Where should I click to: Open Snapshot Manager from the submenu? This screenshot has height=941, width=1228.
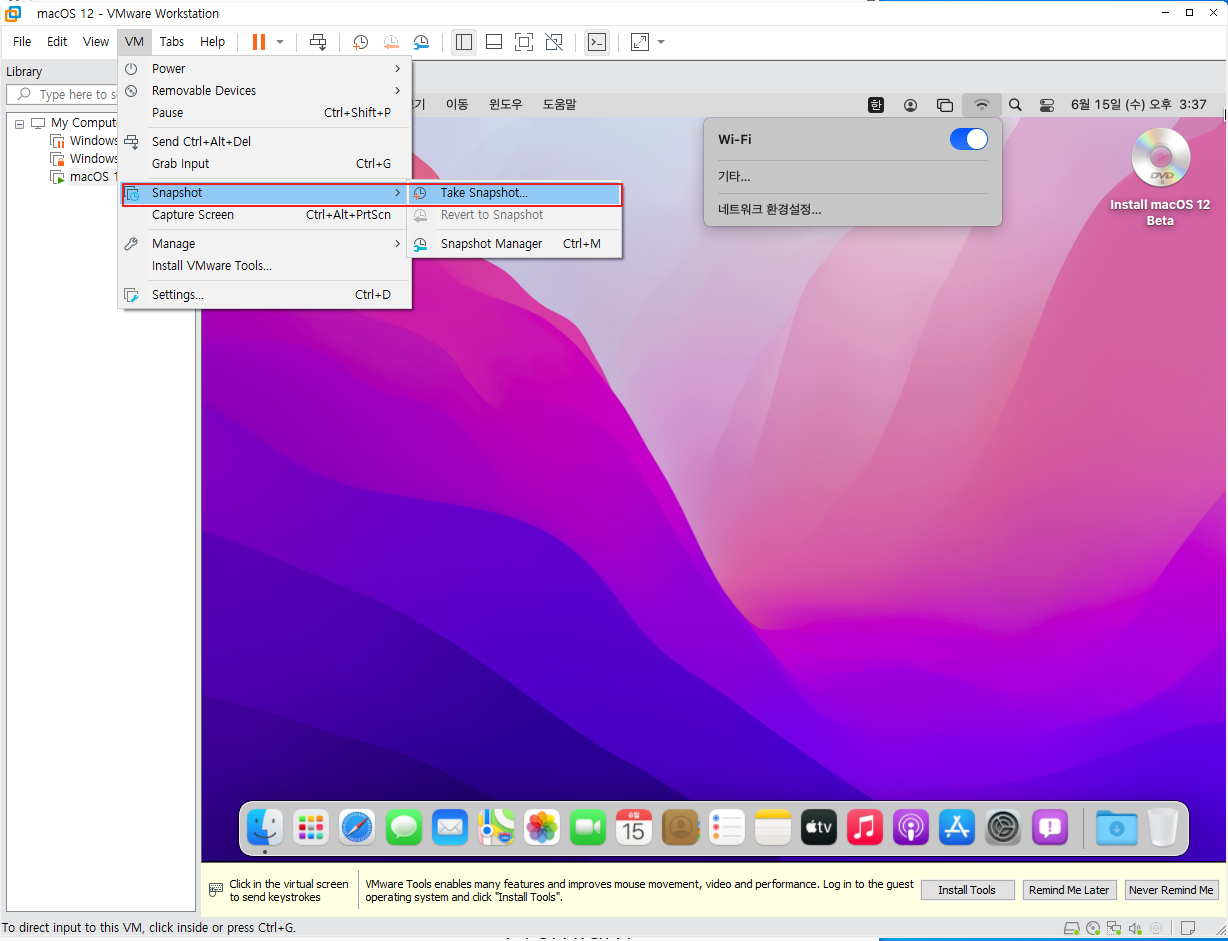[x=514, y=244]
